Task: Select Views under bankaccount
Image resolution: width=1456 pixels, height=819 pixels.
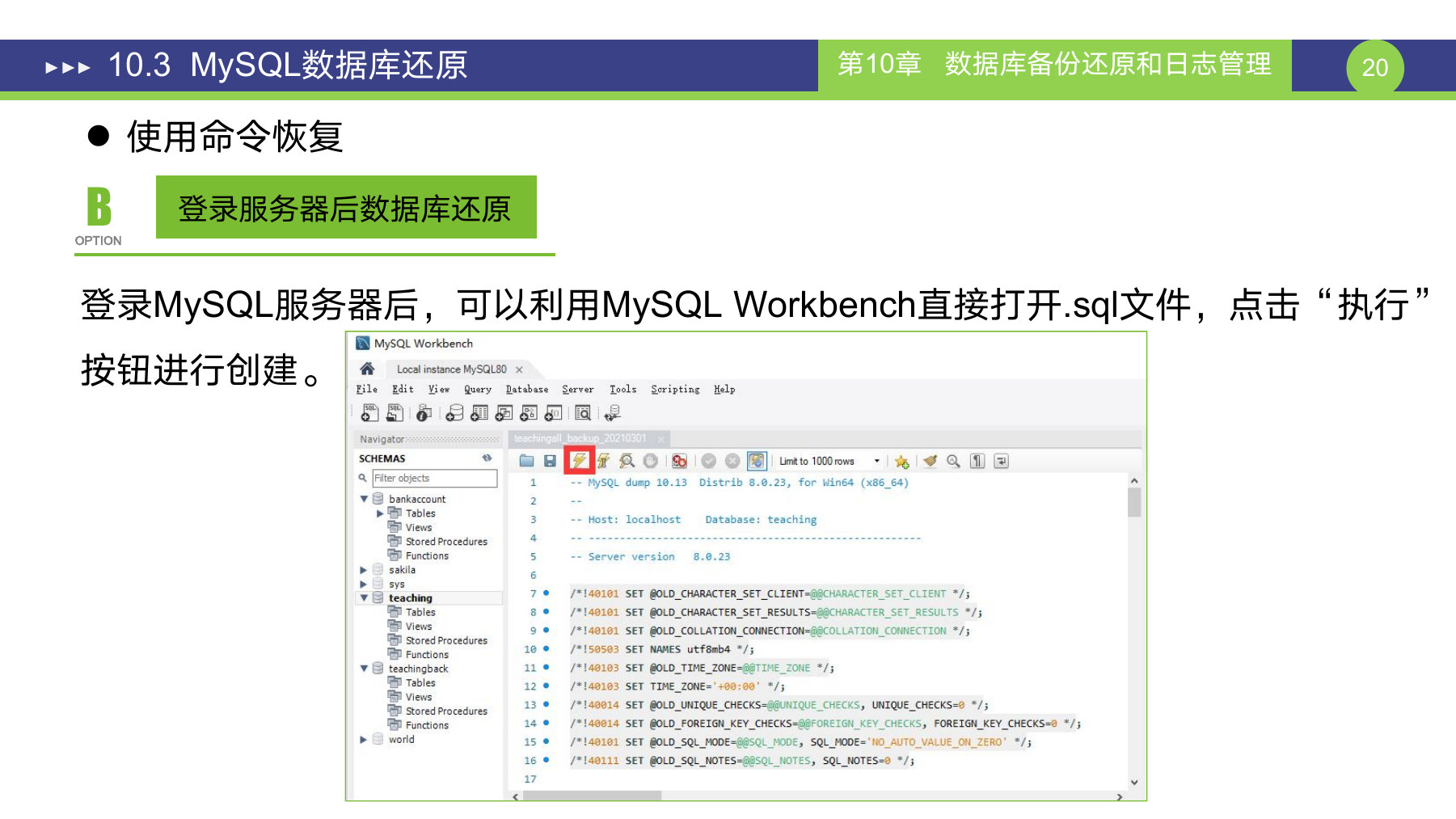Action: click(x=419, y=528)
